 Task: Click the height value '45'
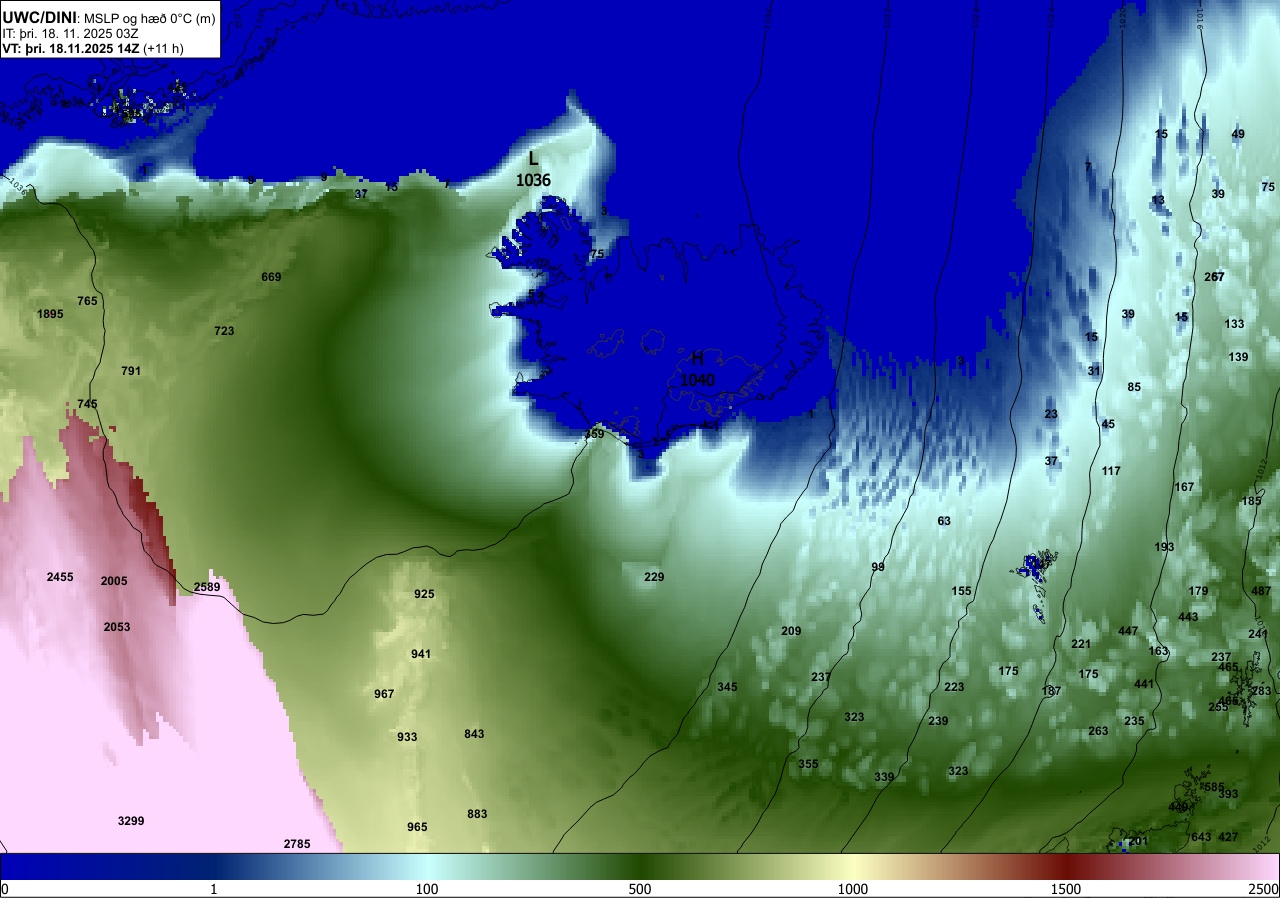(x=1108, y=424)
